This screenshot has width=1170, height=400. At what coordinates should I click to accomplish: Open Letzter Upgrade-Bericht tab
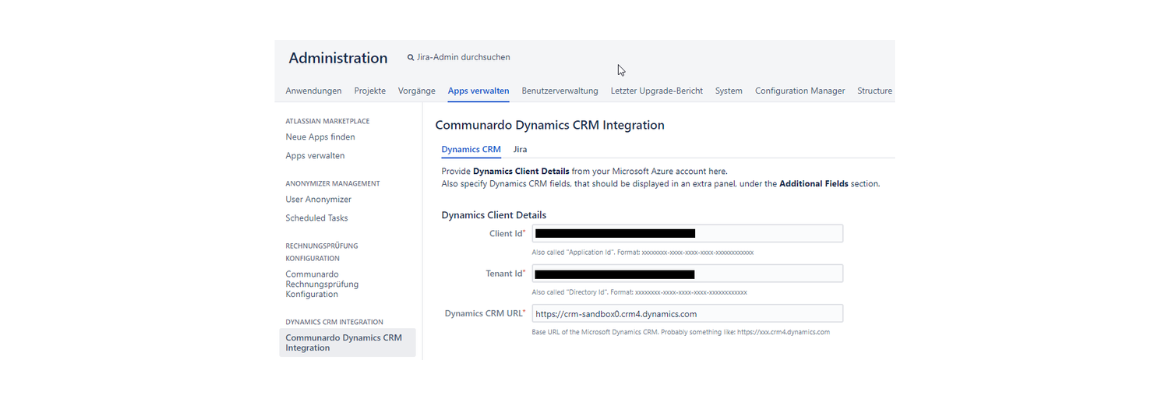(657, 91)
